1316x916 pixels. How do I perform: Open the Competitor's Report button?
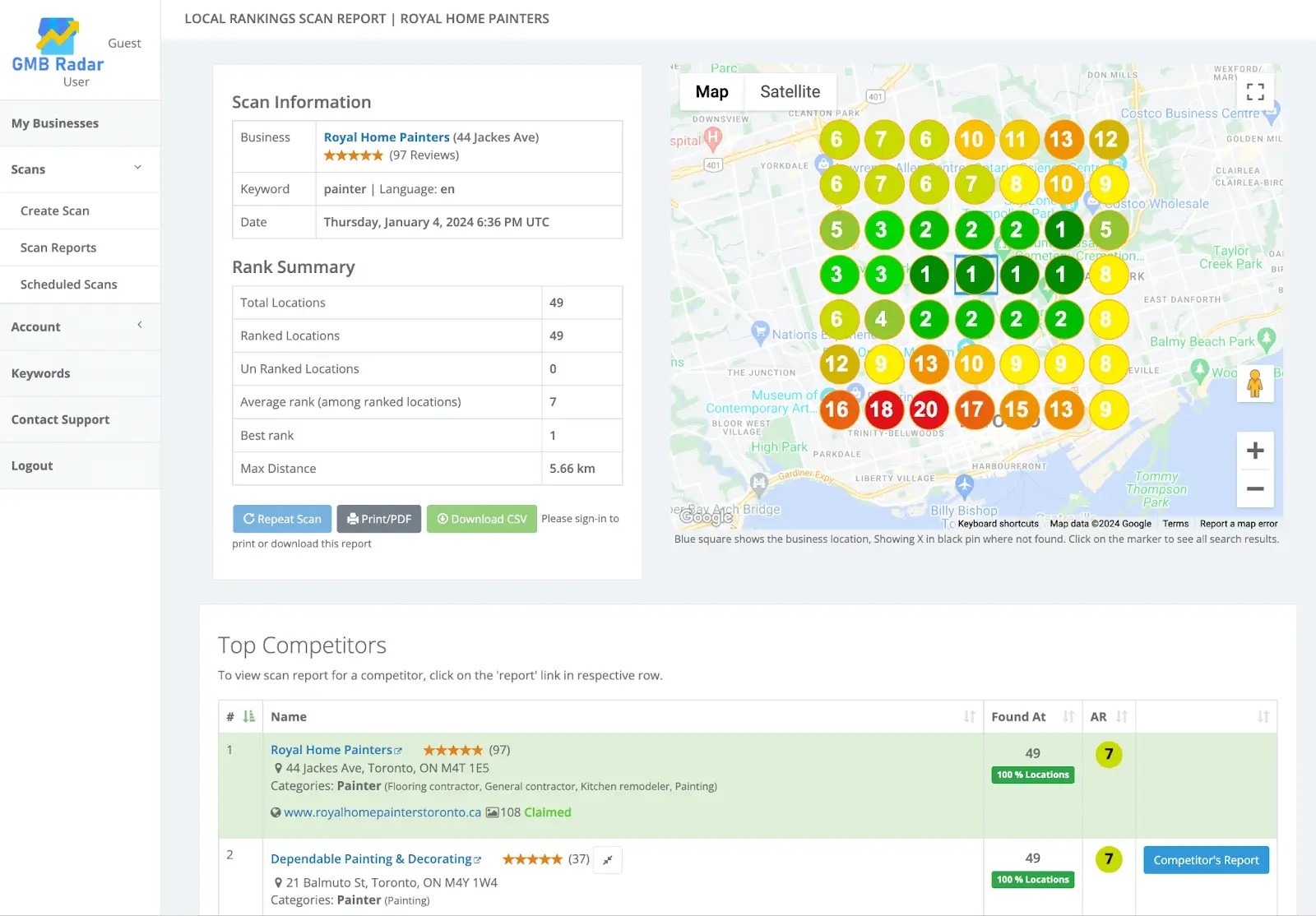[x=1206, y=860]
